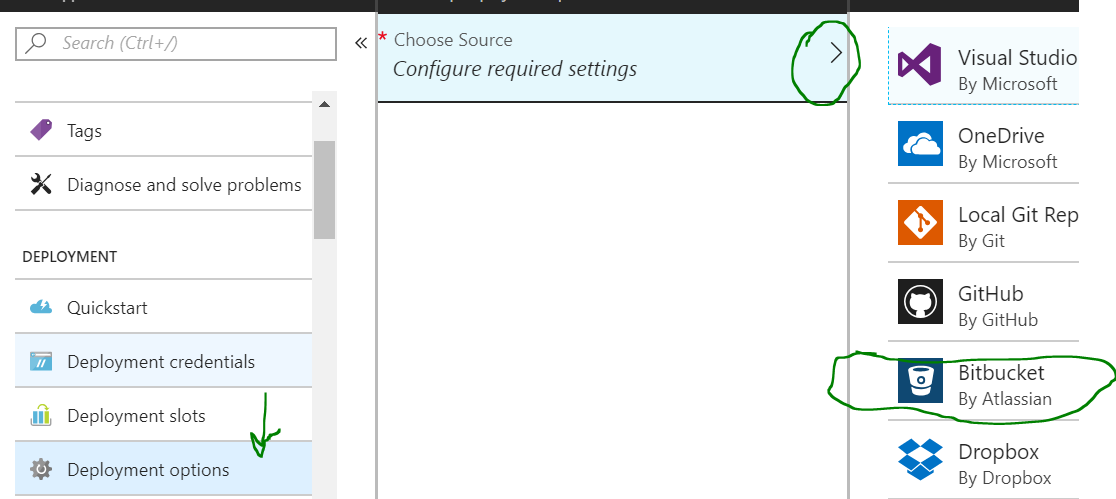Click the Quickstart cloud icon
The image size is (1116, 499).
[x=41, y=308]
